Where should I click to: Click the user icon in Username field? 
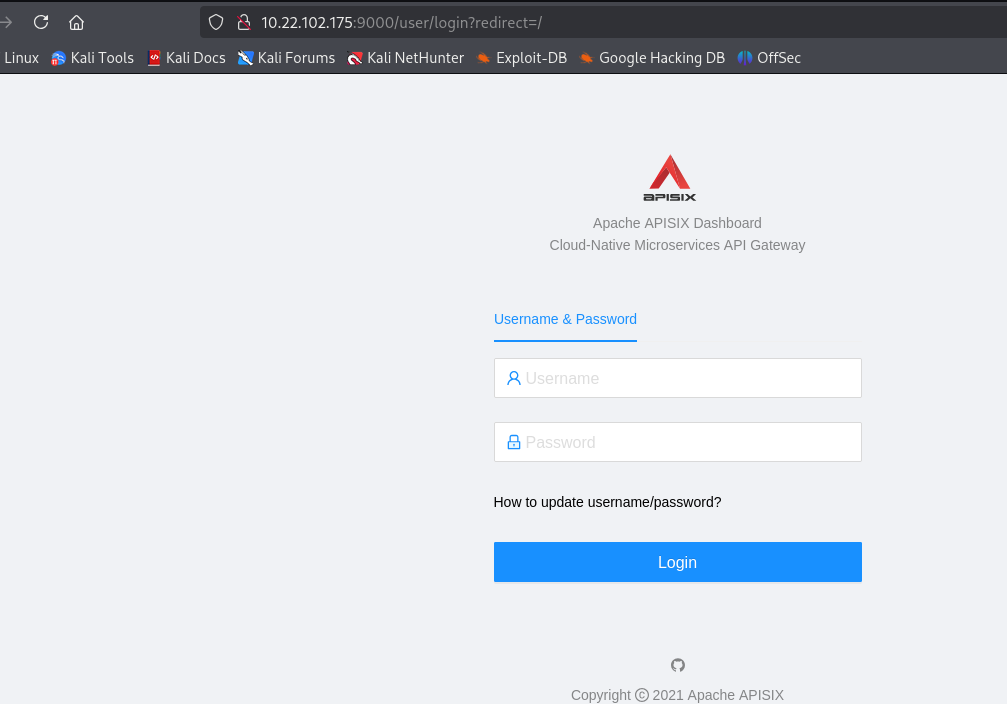pos(513,378)
